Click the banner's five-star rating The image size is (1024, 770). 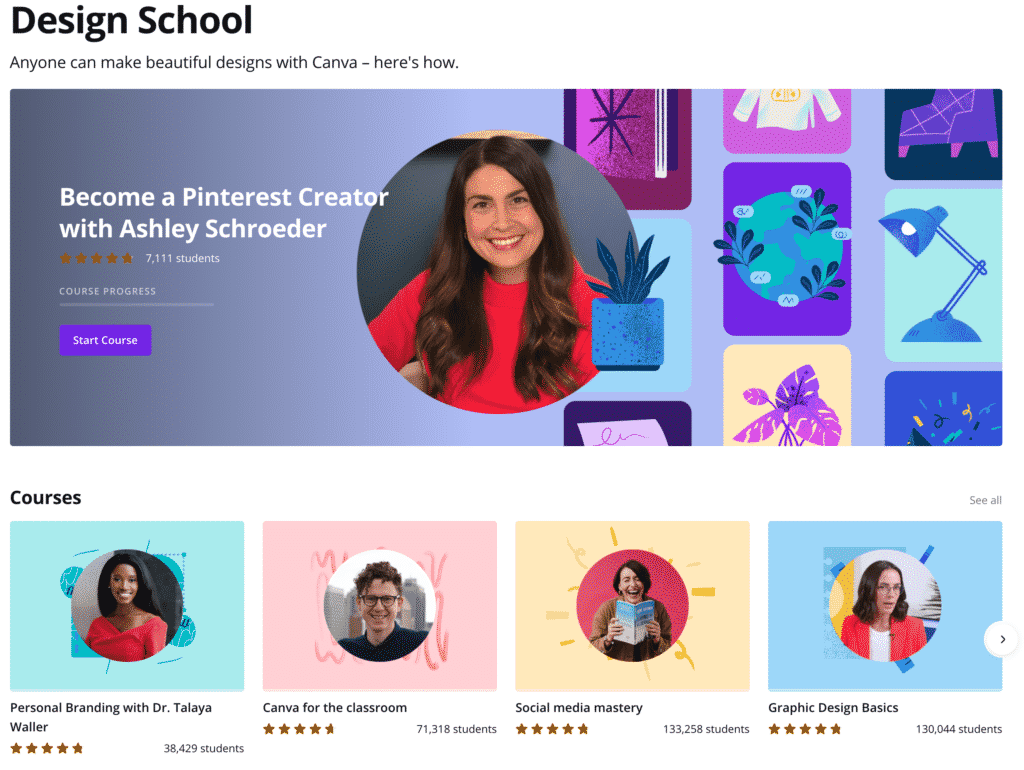click(96, 258)
